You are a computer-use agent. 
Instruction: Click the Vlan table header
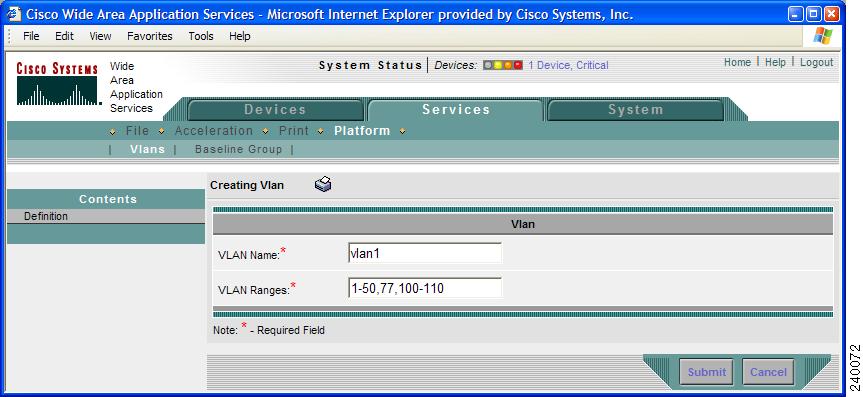[522, 224]
